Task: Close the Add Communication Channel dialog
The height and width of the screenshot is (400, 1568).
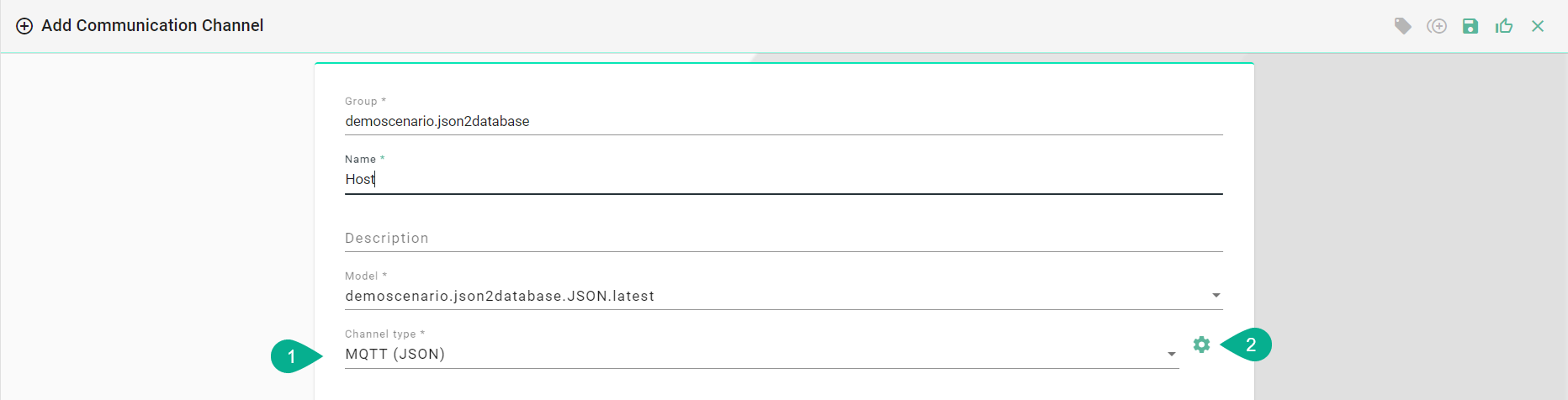Action: click(x=1538, y=26)
